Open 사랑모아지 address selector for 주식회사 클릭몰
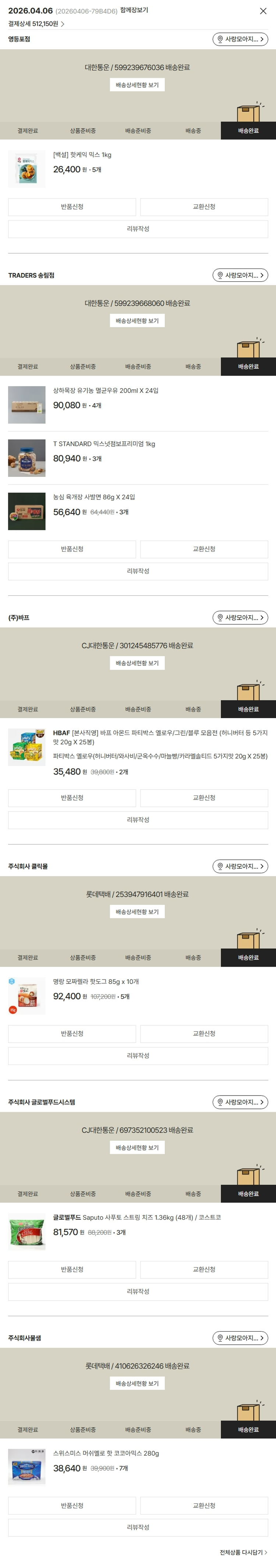The image size is (276, 1568). [240, 866]
